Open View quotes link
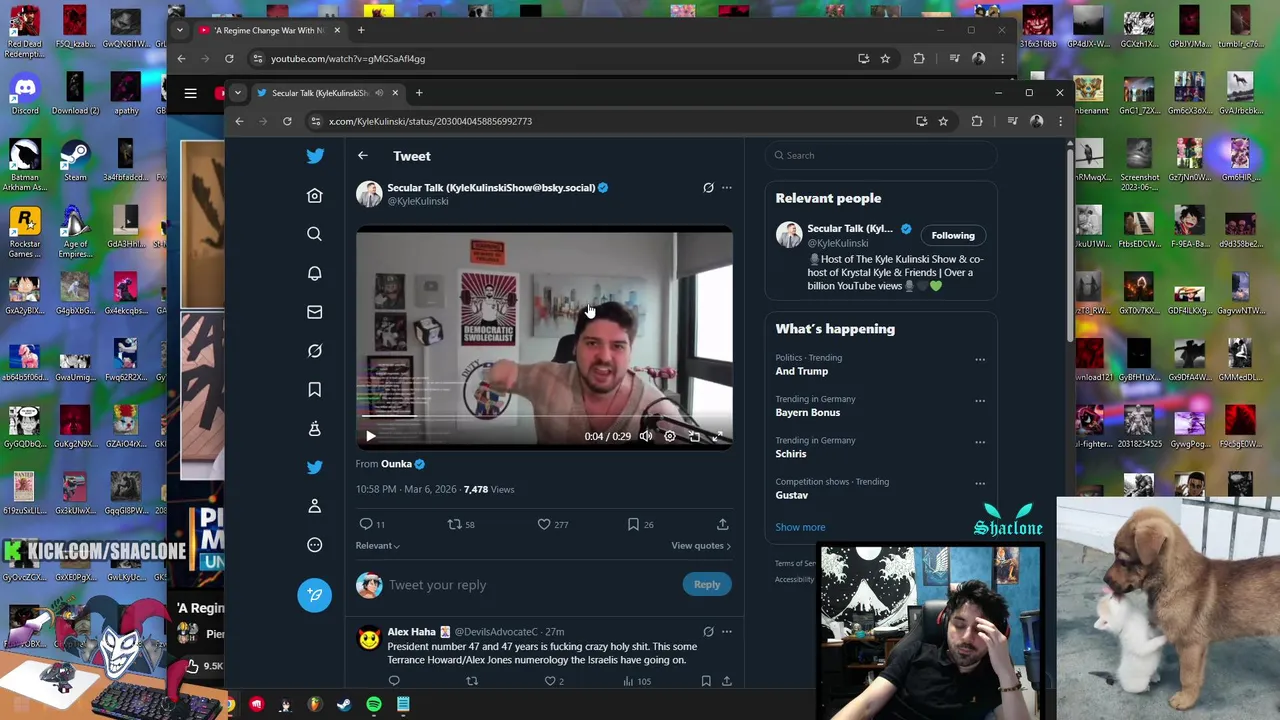The image size is (1280, 720). (701, 546)
